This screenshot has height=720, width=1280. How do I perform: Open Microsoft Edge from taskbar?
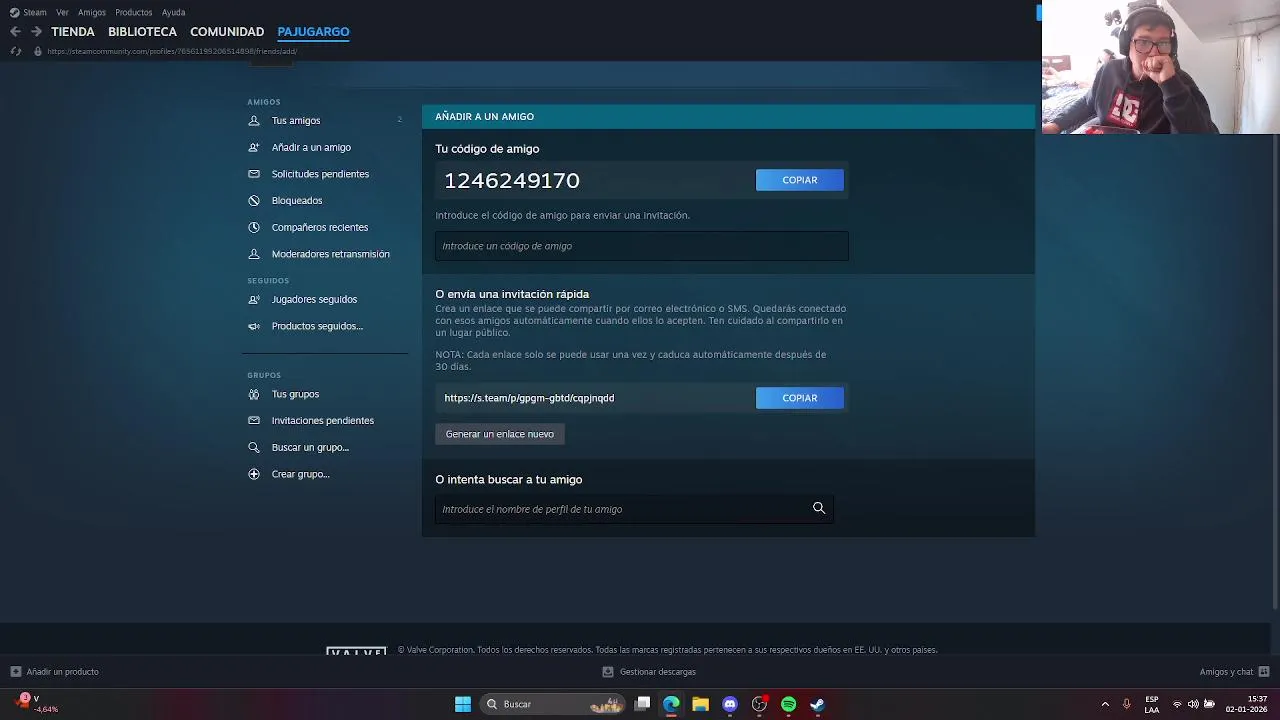pos(671,704)
